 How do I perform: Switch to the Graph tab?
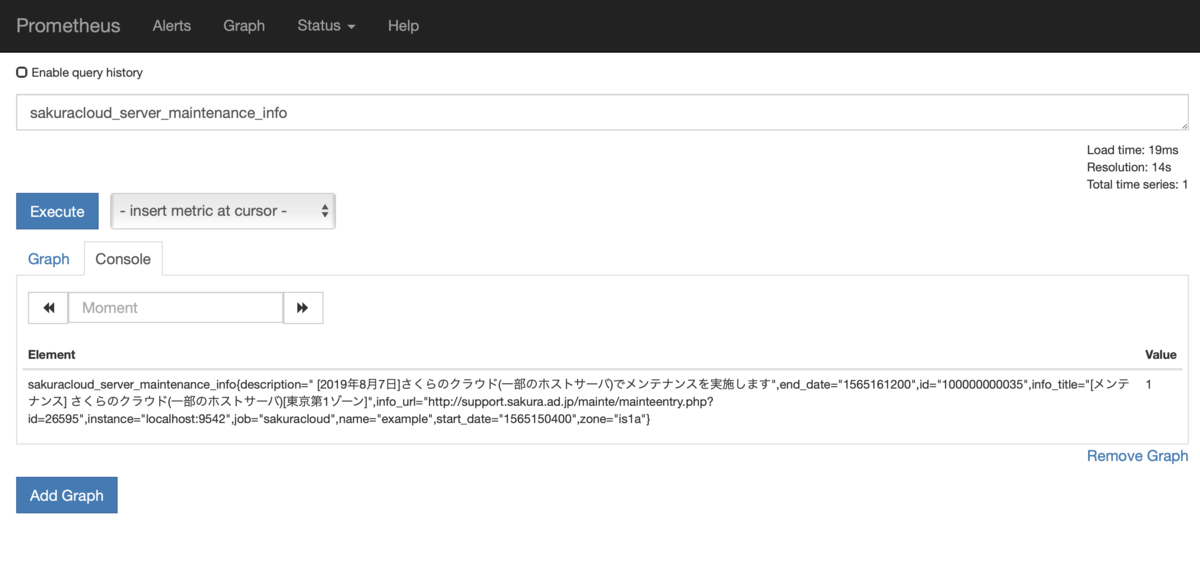tap(49, 259)
